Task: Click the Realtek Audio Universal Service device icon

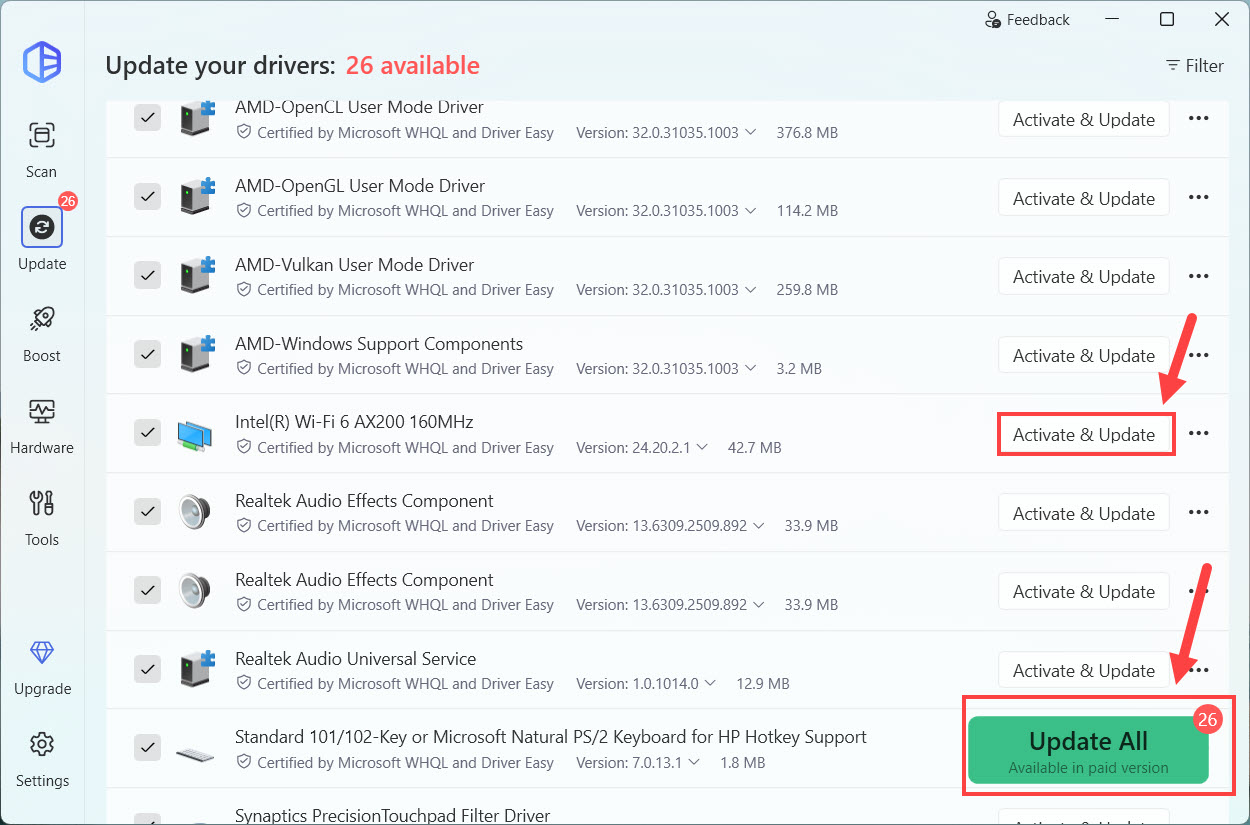Action: coord(197,669)
